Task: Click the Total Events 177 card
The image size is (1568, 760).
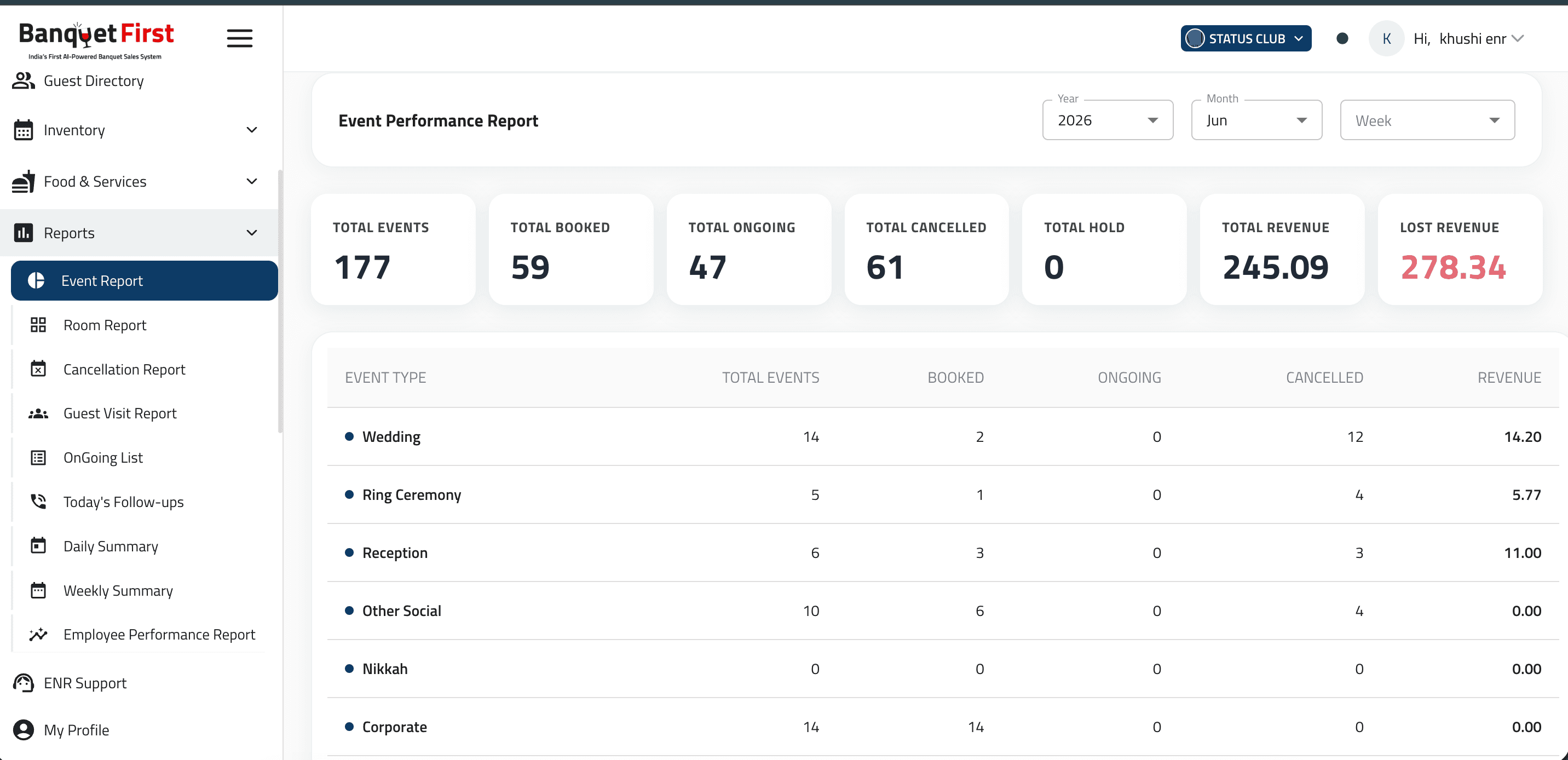Action: coord(393,250)
